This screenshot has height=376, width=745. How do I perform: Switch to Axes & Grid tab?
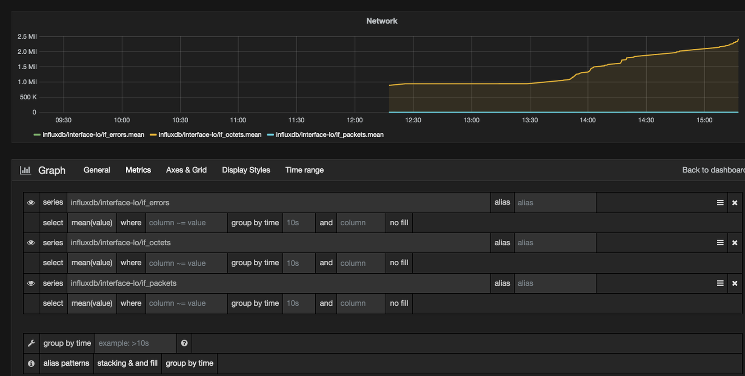click(186, 170)
